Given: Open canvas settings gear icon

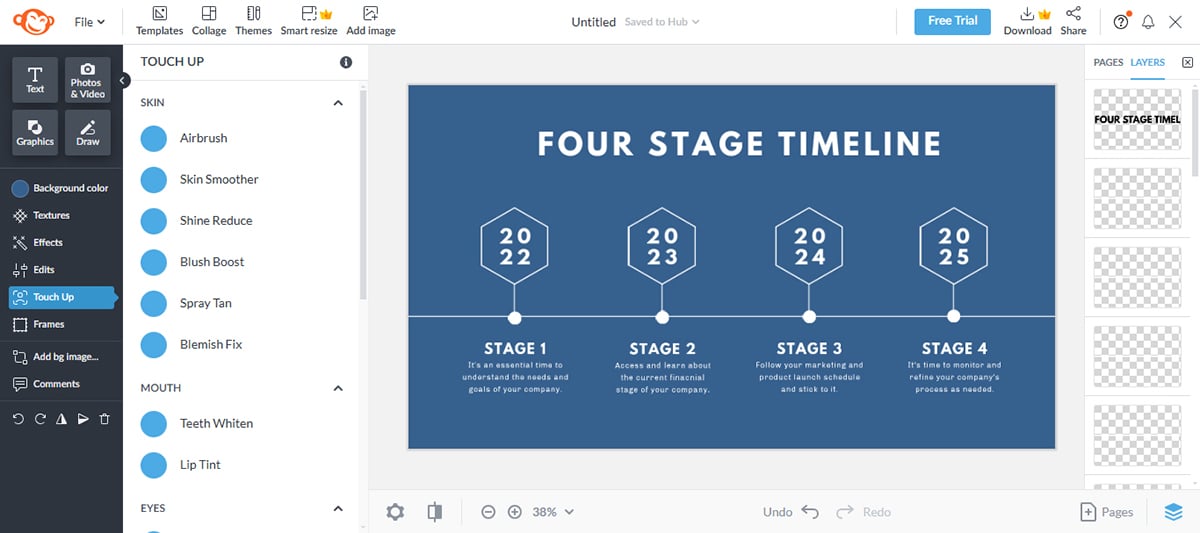Looking at the screenshot, I should pyautogui.click(x=395, y=512).
